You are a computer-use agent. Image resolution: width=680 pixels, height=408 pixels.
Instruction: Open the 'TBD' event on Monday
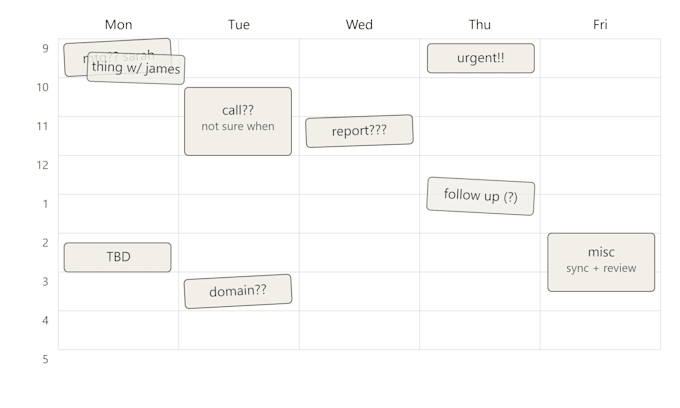tap(118, 257)
